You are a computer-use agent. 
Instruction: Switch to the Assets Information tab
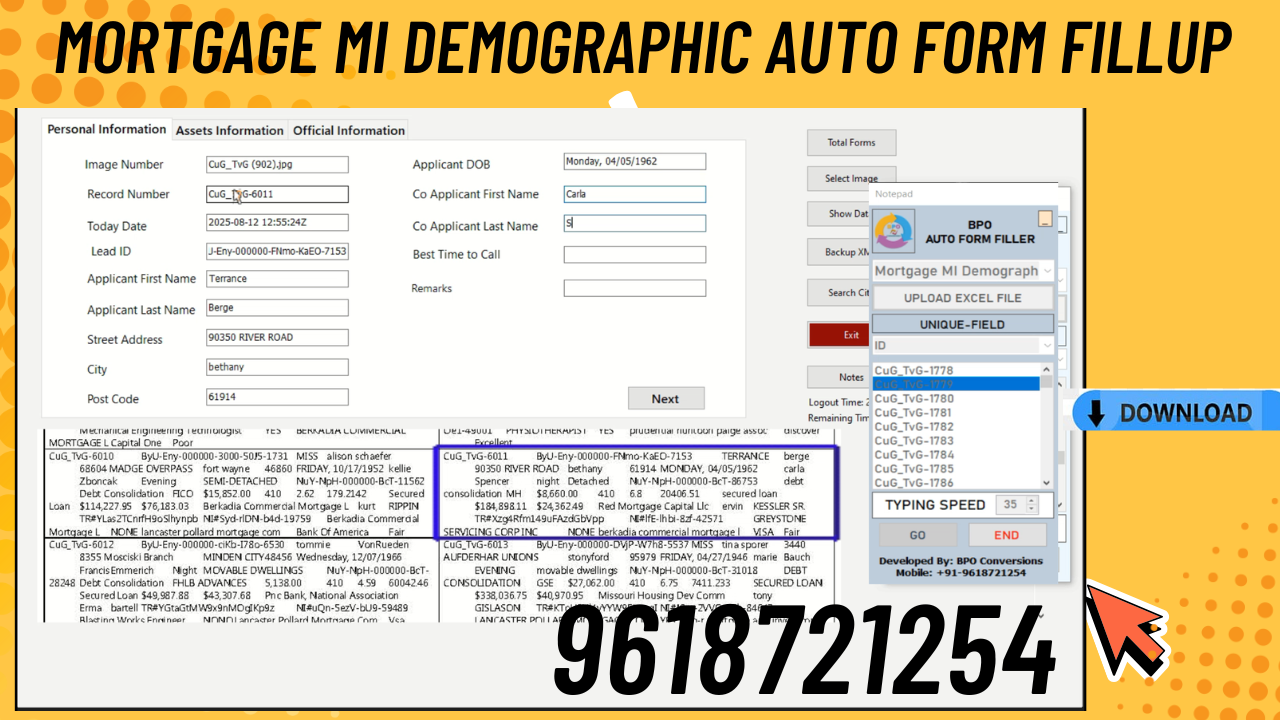(x=228, y=130)
